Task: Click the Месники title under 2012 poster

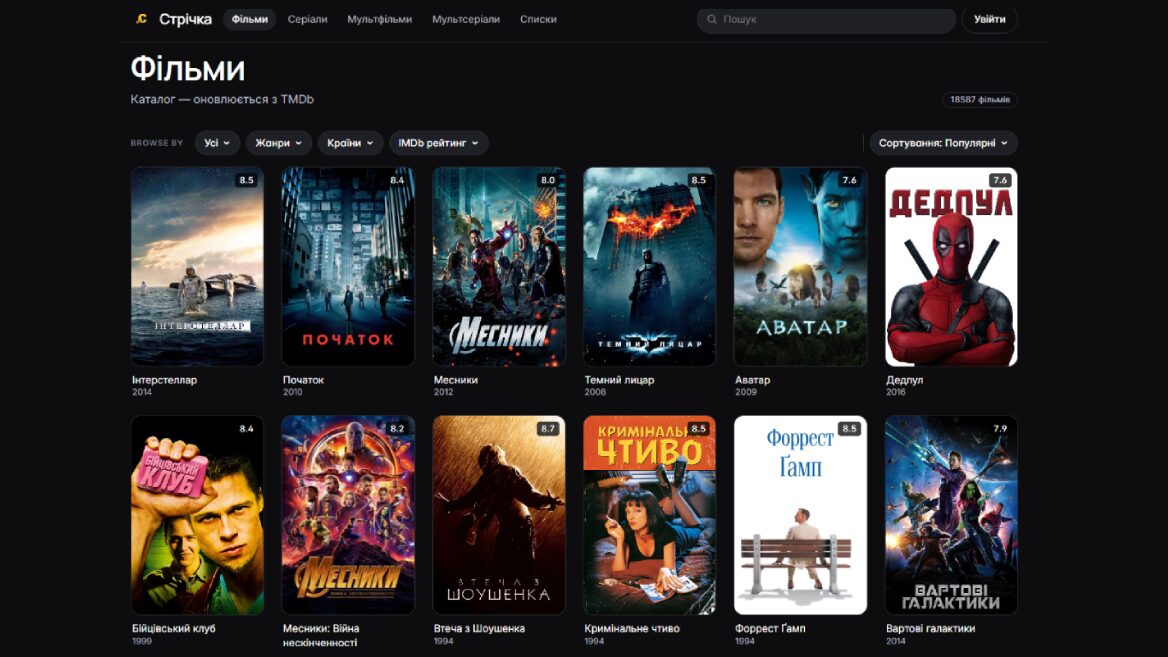Action: [456, 380]
